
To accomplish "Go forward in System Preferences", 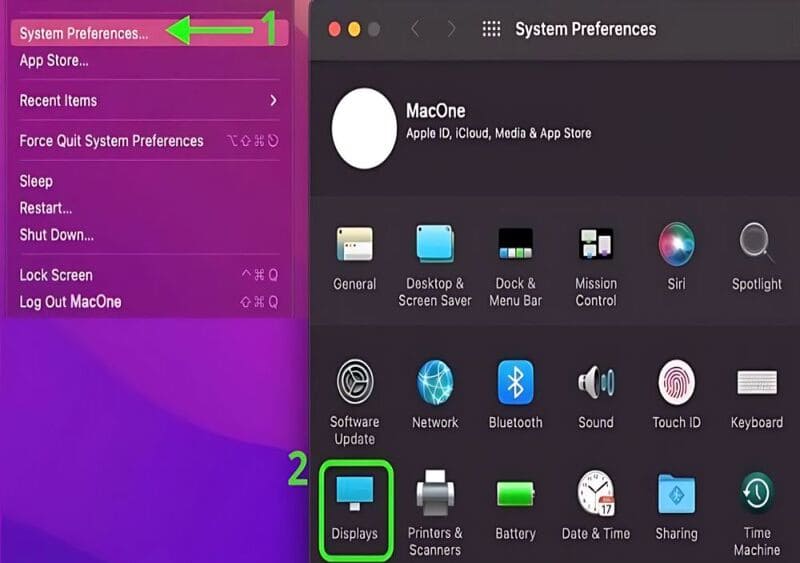I will (x=451, y=29).
